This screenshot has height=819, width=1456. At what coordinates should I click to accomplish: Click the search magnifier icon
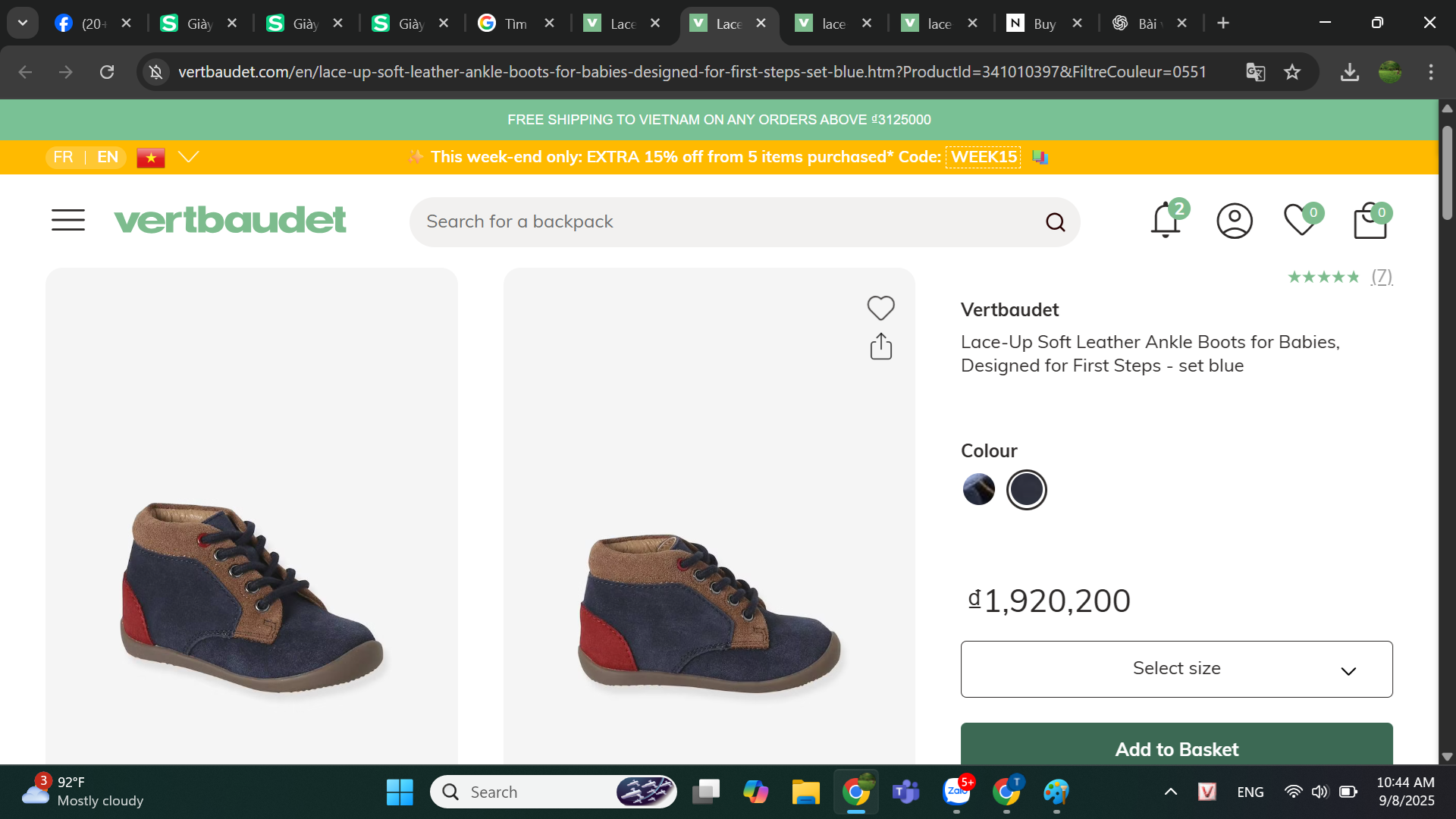1055,222
